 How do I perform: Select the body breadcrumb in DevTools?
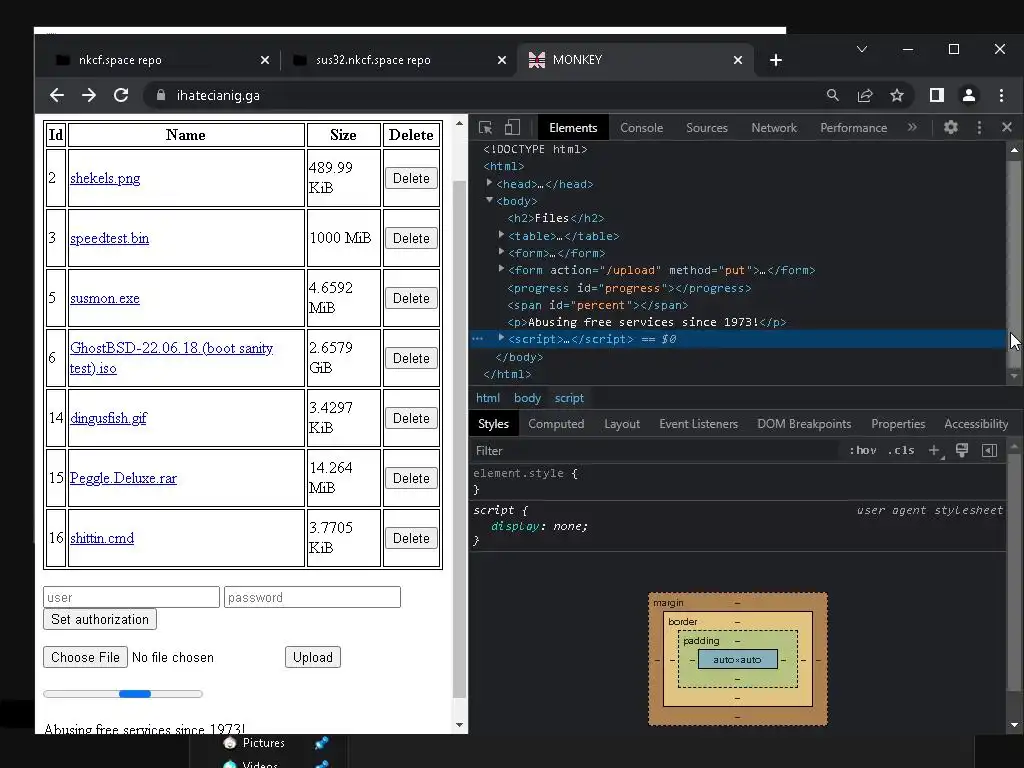[527, 398]
